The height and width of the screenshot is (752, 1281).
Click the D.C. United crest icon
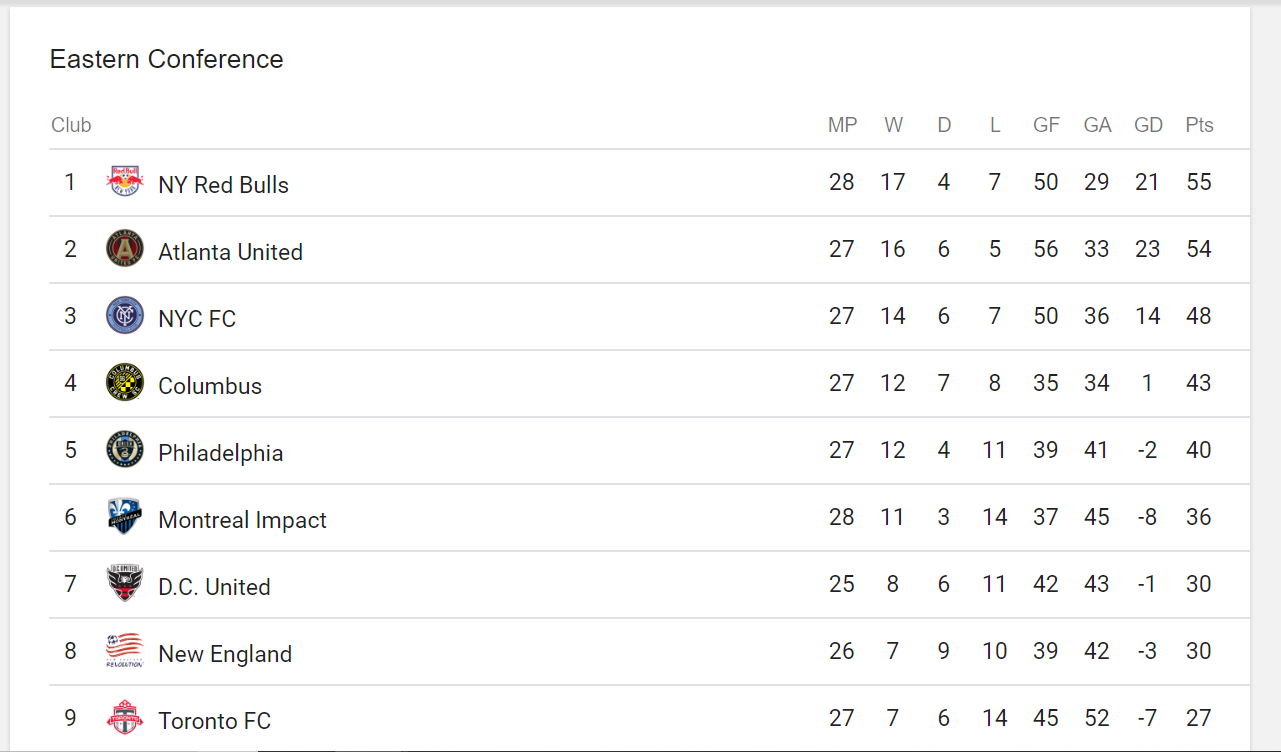125,584
